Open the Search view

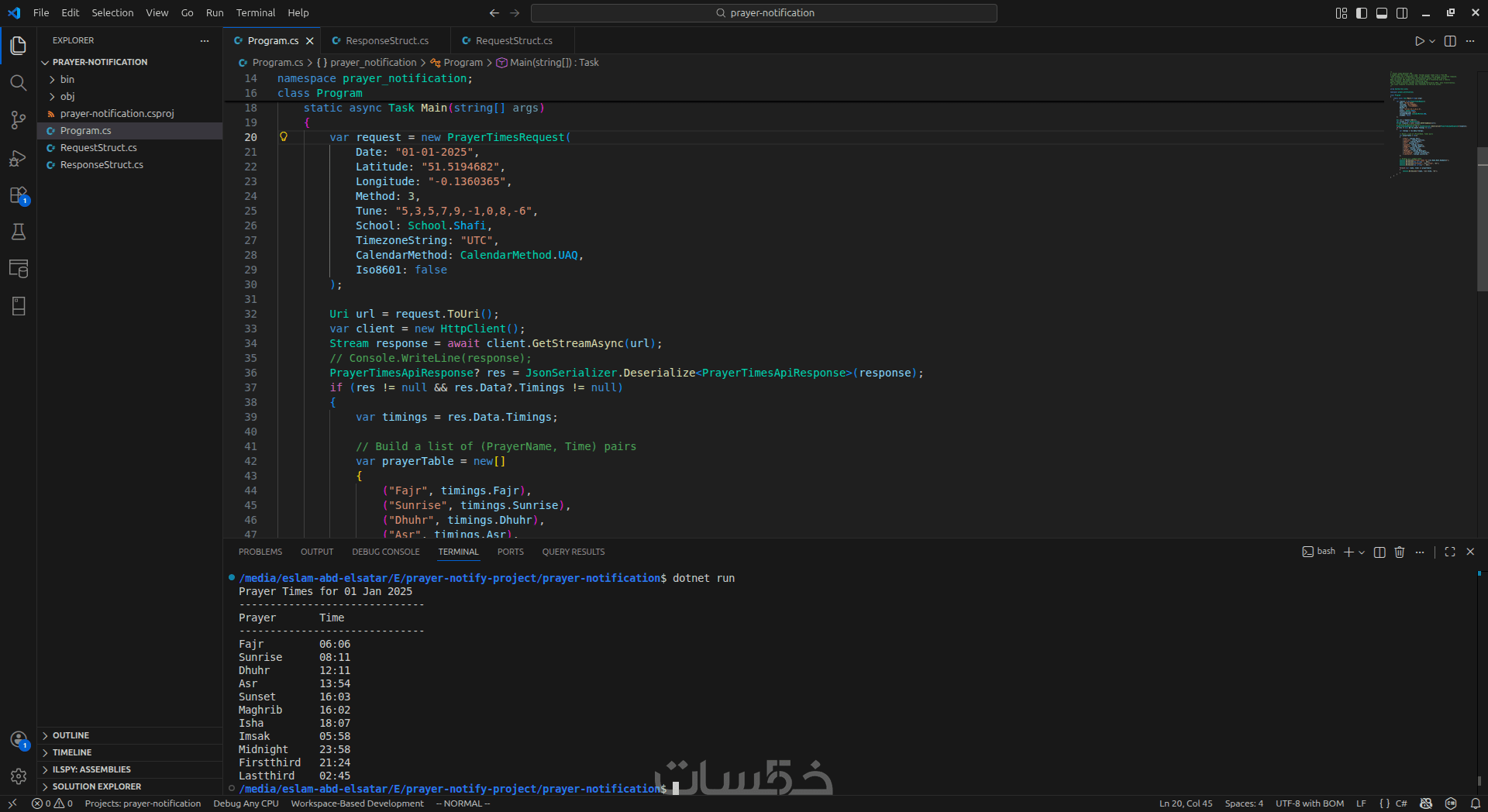coord(19,83)
